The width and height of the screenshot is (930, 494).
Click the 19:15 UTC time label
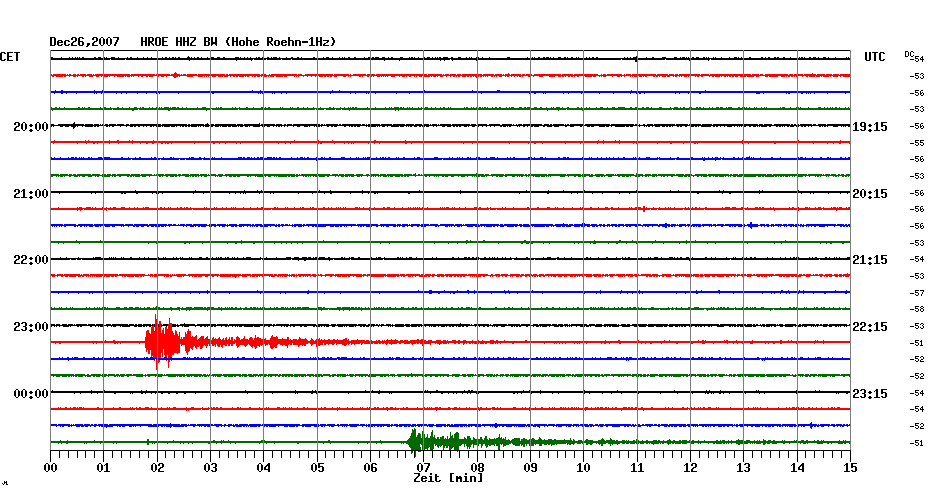(870, 127)
